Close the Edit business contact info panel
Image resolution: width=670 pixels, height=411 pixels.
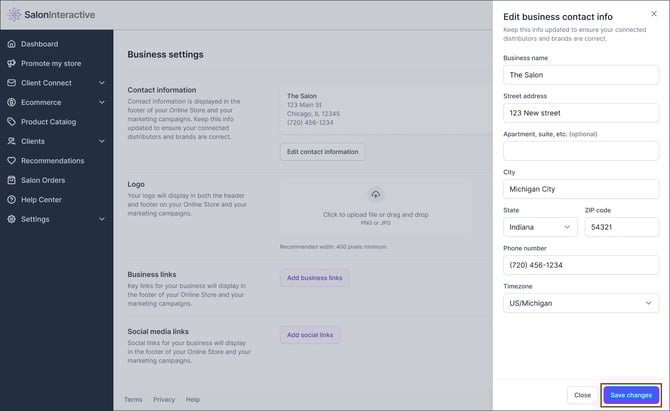click(654, 14)
